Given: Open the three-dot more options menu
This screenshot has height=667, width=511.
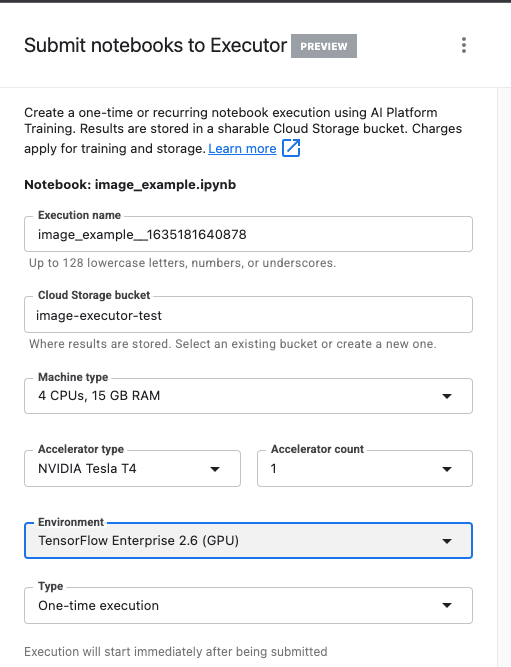Looking at the screenshot, I should pos(464,45).
